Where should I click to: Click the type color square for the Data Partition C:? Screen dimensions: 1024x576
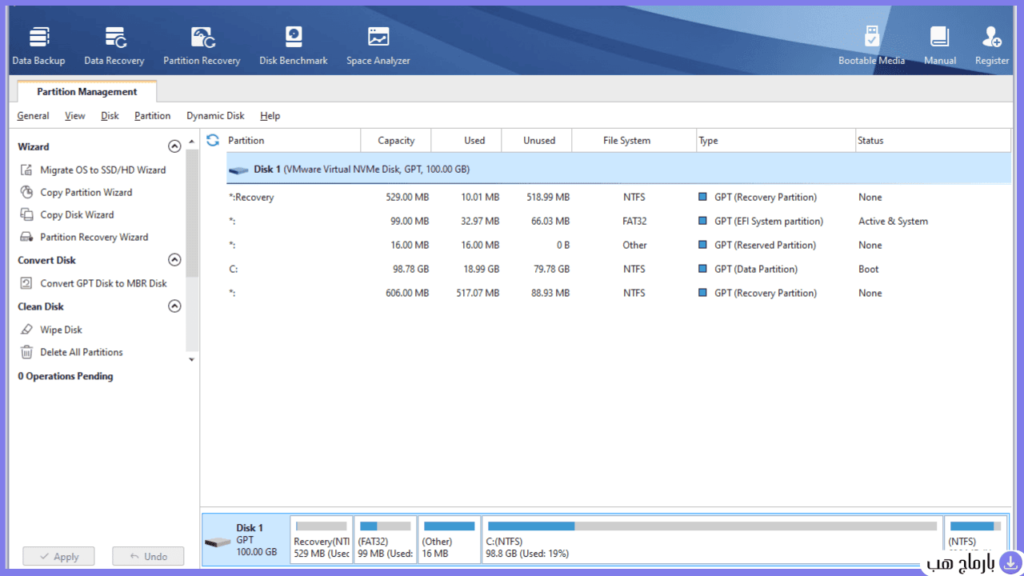pos(703,268)
